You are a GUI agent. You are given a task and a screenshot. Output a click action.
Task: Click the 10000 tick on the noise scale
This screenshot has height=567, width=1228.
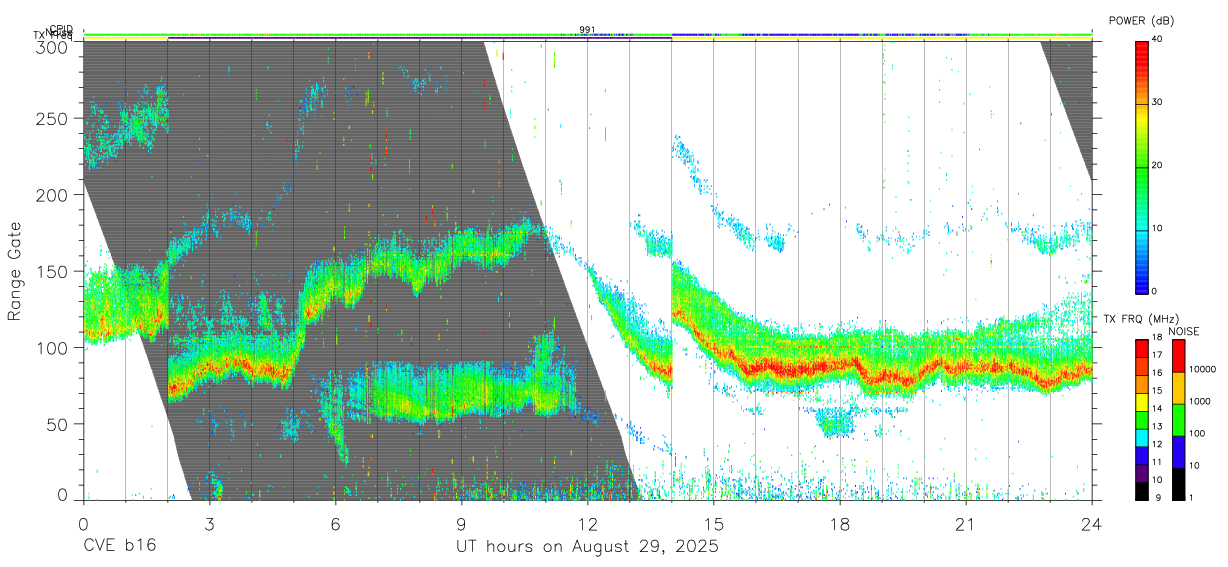pyautogui.click(x=1201, y=369)
